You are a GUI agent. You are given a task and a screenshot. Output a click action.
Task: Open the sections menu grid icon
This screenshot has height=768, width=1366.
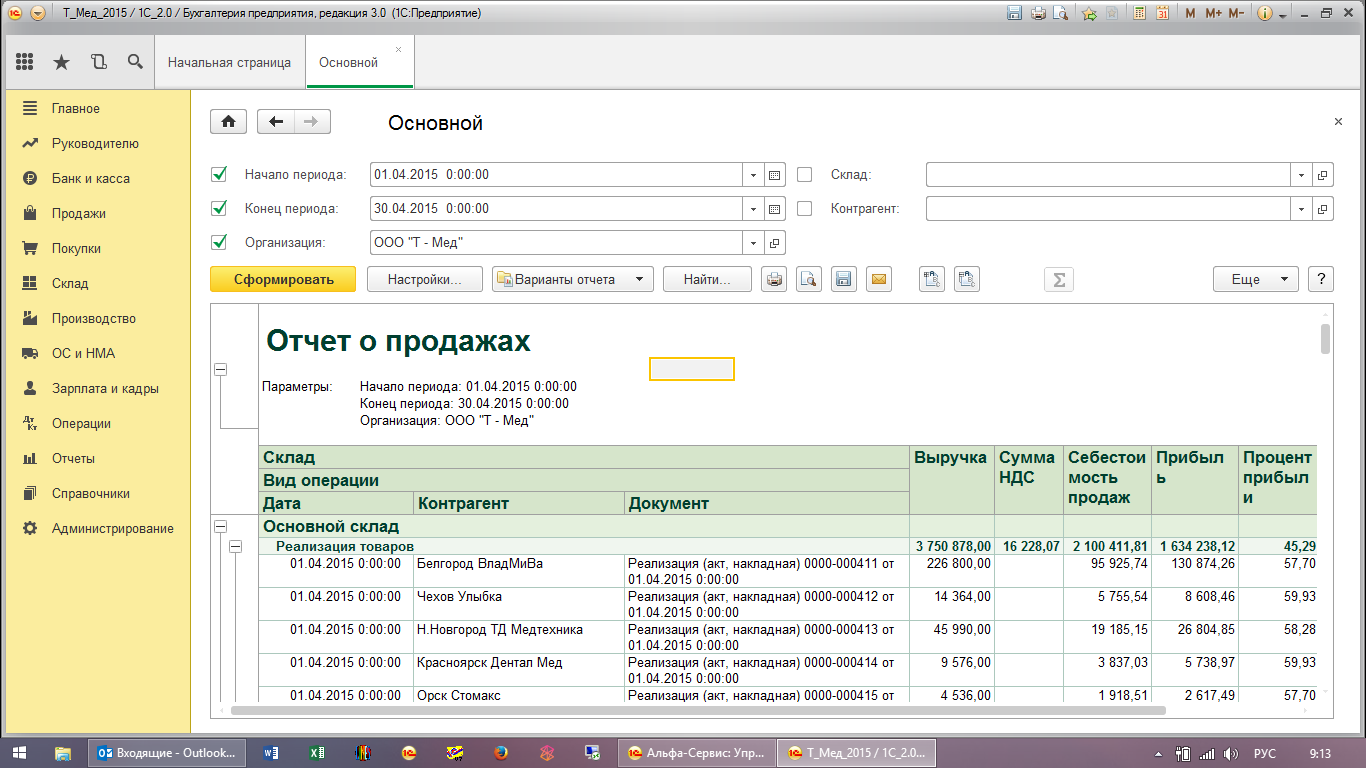coord(25,62)
